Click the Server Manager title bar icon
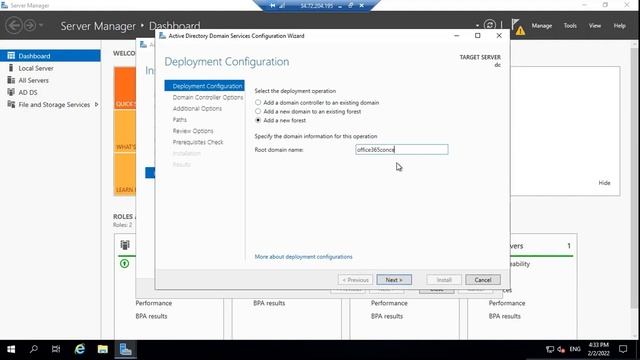The width and height of the screenshot is (640, 360). [4, 5]
